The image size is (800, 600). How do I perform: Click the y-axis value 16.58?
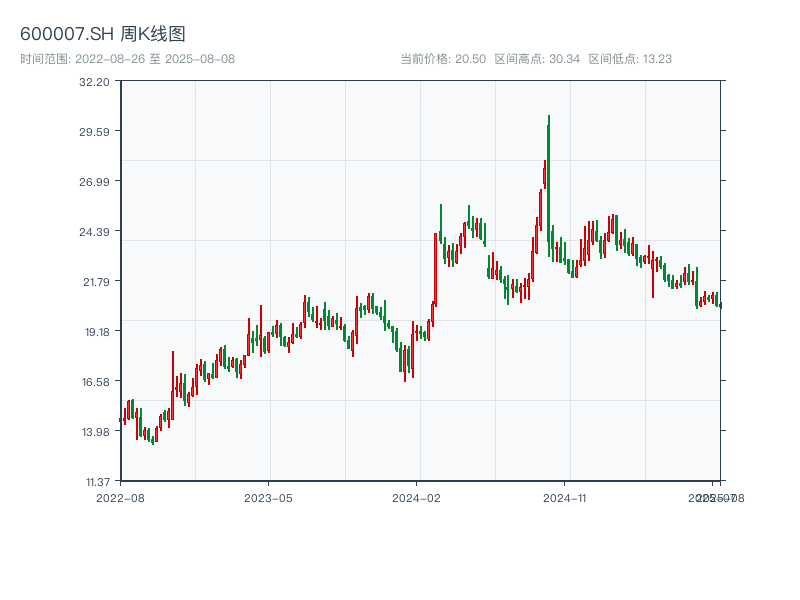click(96, 382)
